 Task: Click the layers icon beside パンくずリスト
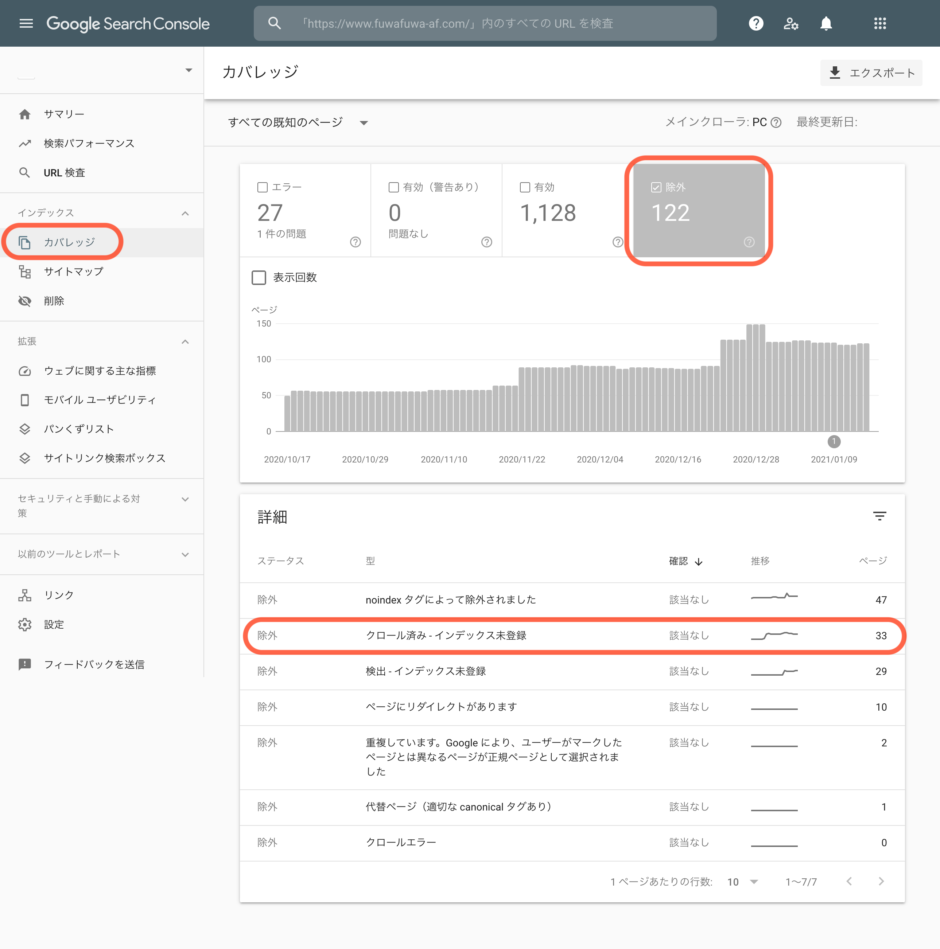click(x=25, y=429)
